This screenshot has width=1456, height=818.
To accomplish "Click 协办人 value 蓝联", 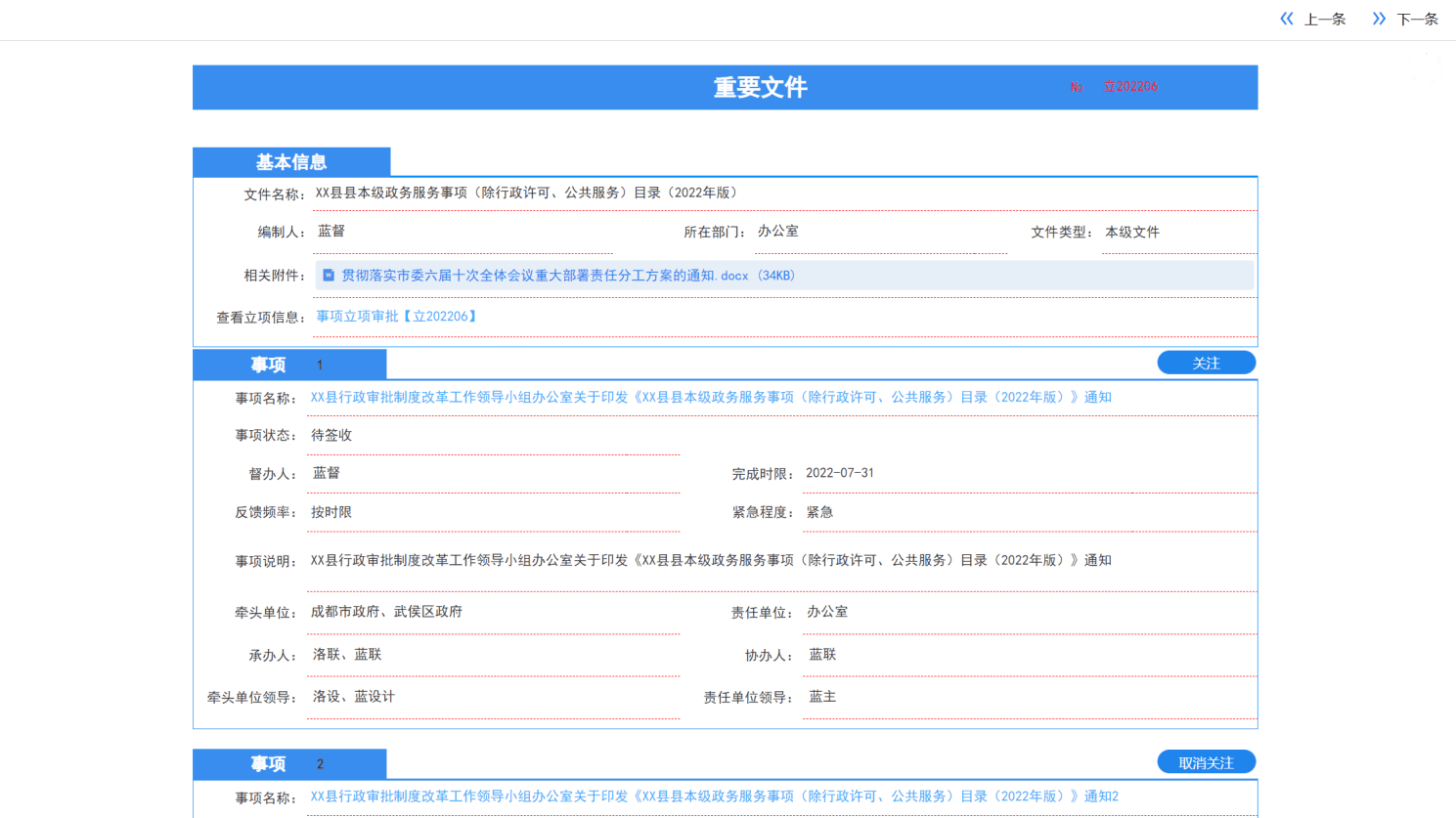I will (x=822, y=655).
